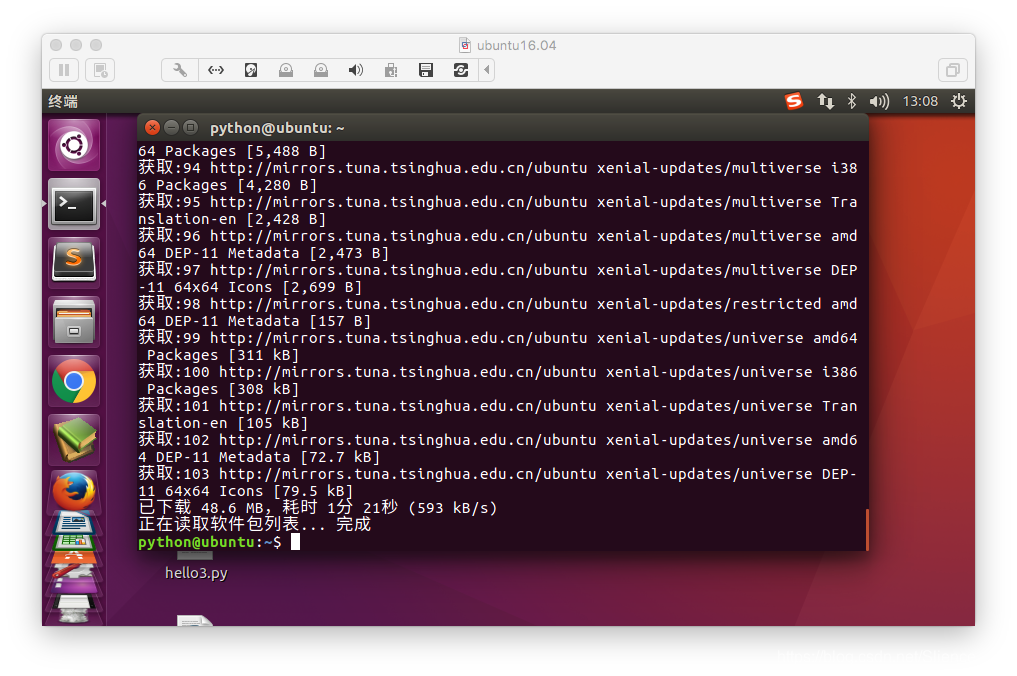The image size is (1017, 676).
Task: Launch Sublime Text from the launcher
Action: [74, 263]
